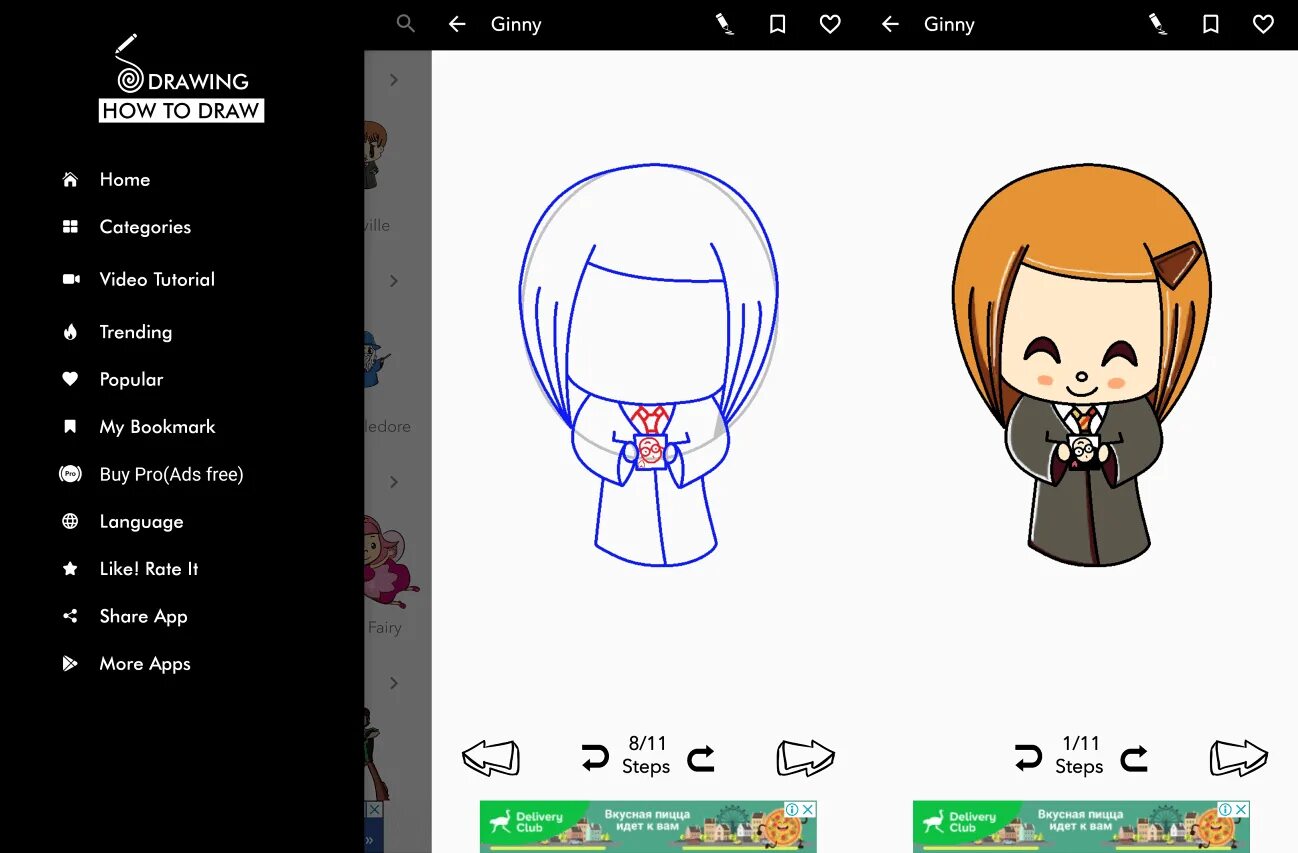Click the Pro badge icon
Viewport: 1298px width, 853px height.
[x=70, y=474]
